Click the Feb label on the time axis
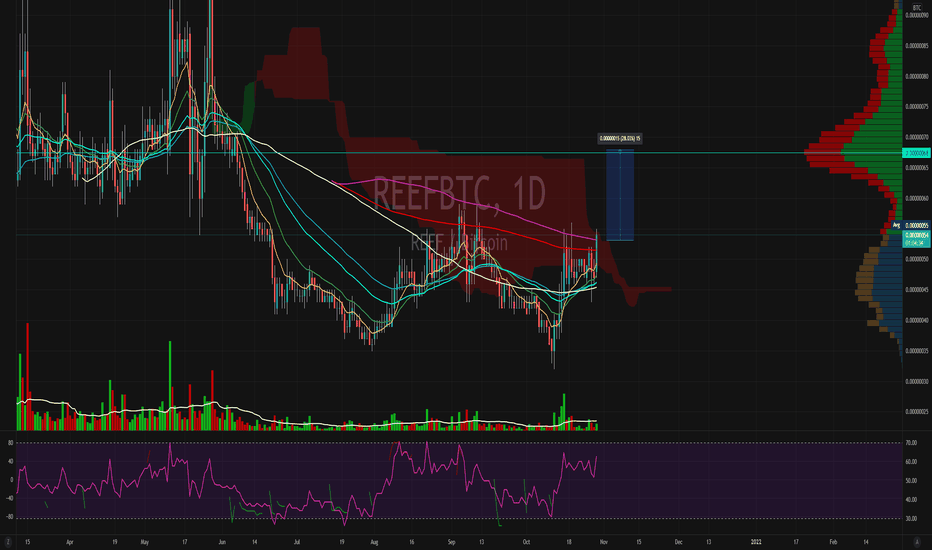The height and width of the screenshot is (550, 932). tap(833, 542)
